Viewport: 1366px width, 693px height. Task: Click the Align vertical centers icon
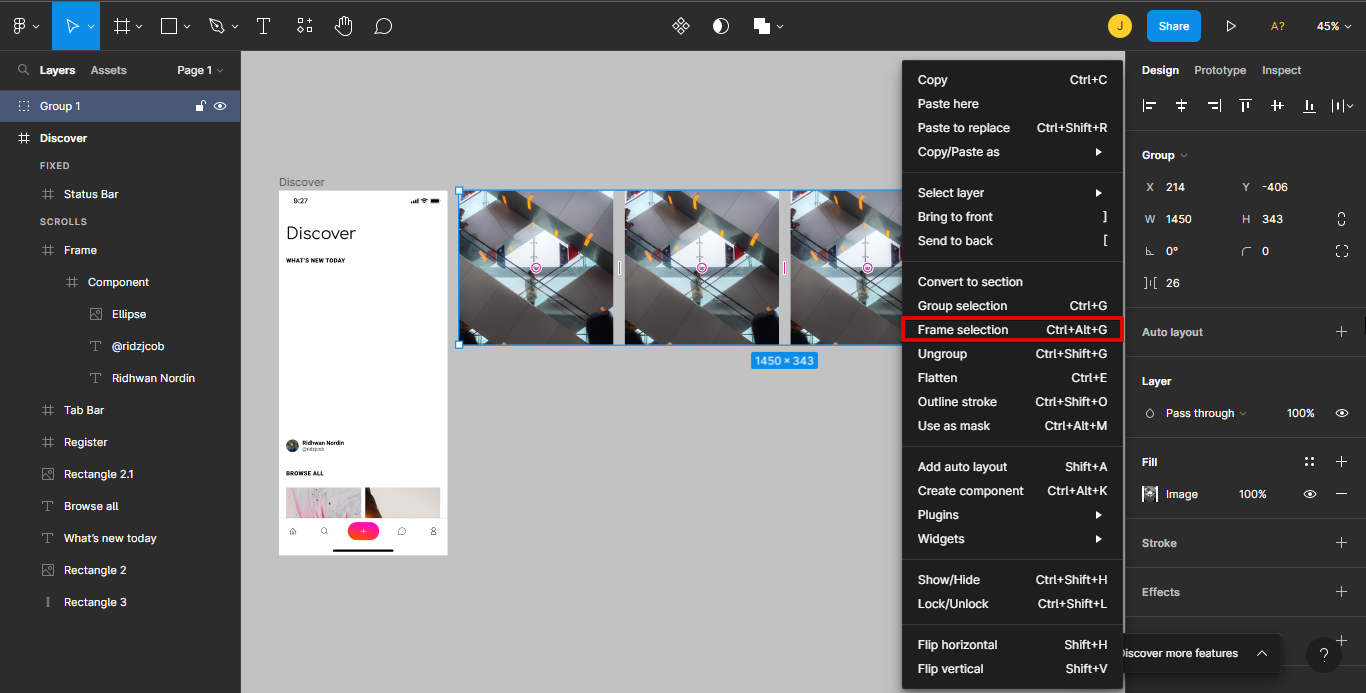coord(1277,105)
